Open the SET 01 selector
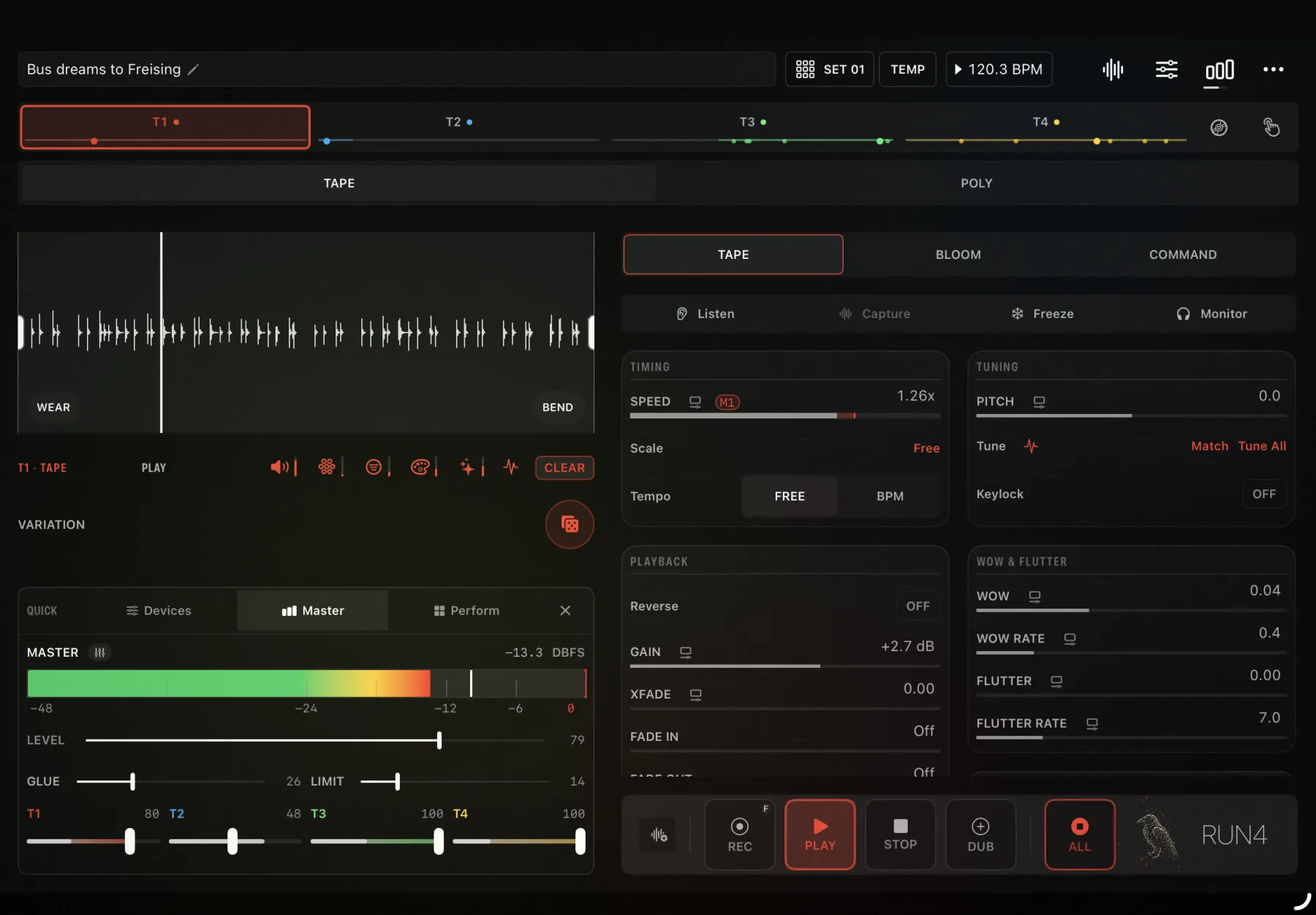The height and width of the screenshot is (915, 1316). point(830,69)
